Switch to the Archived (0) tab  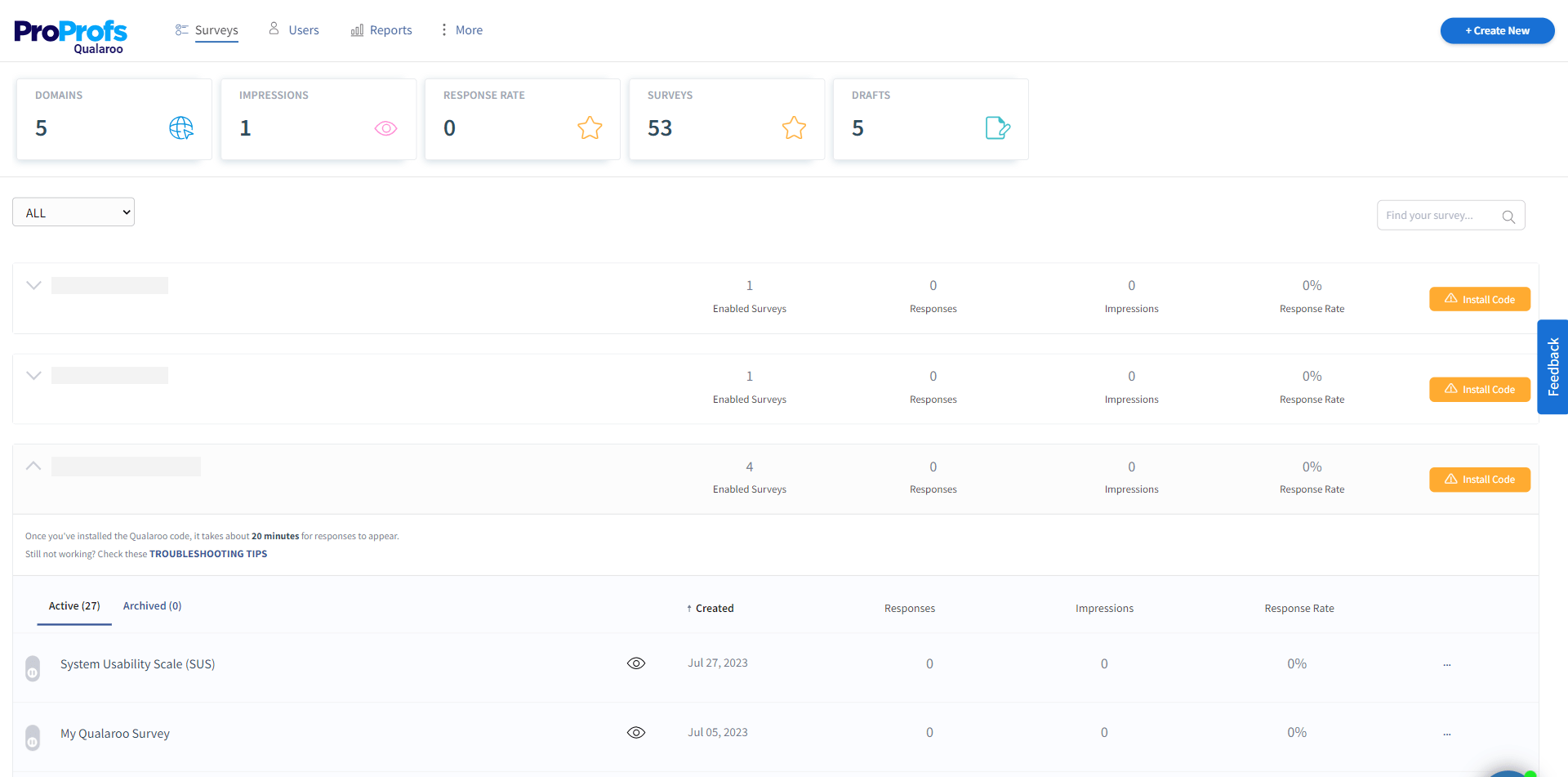[152, 606]
